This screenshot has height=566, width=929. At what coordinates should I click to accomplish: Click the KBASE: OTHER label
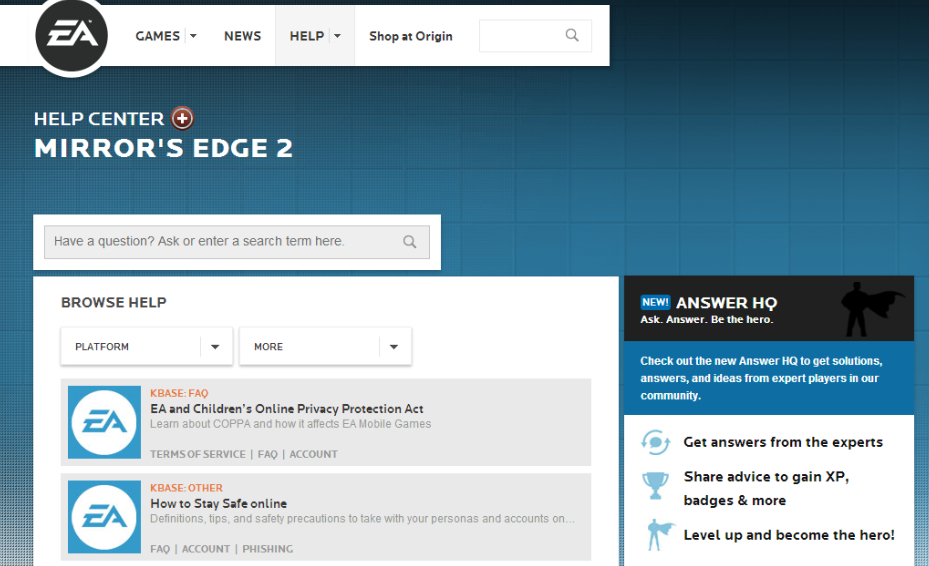(x=186, y=488)
